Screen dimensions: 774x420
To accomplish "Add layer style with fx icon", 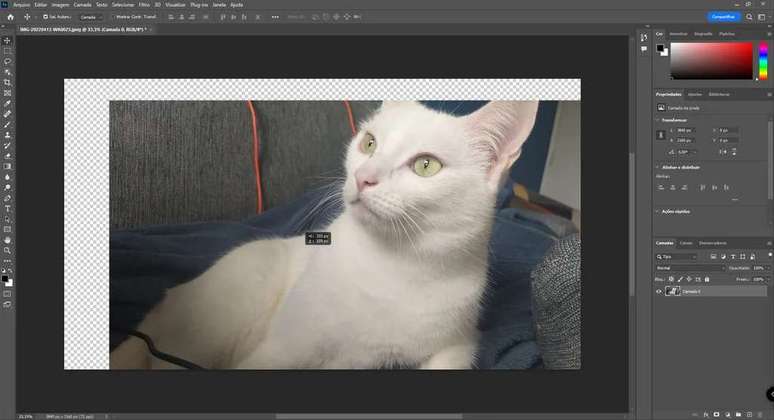I will [706, 415].
